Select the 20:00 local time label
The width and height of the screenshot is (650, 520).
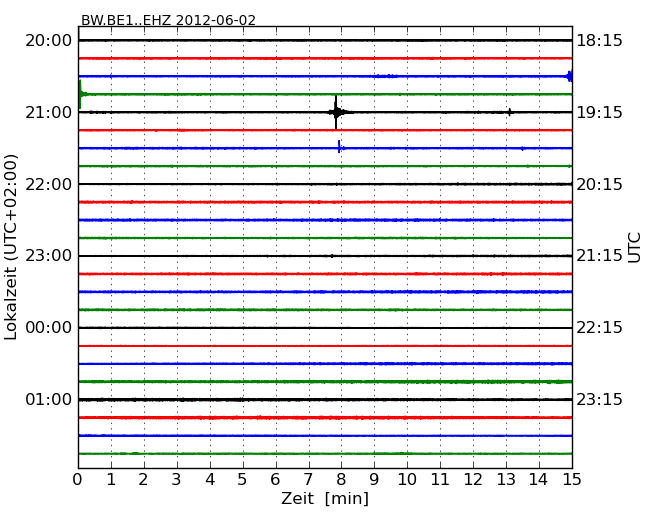49,41
